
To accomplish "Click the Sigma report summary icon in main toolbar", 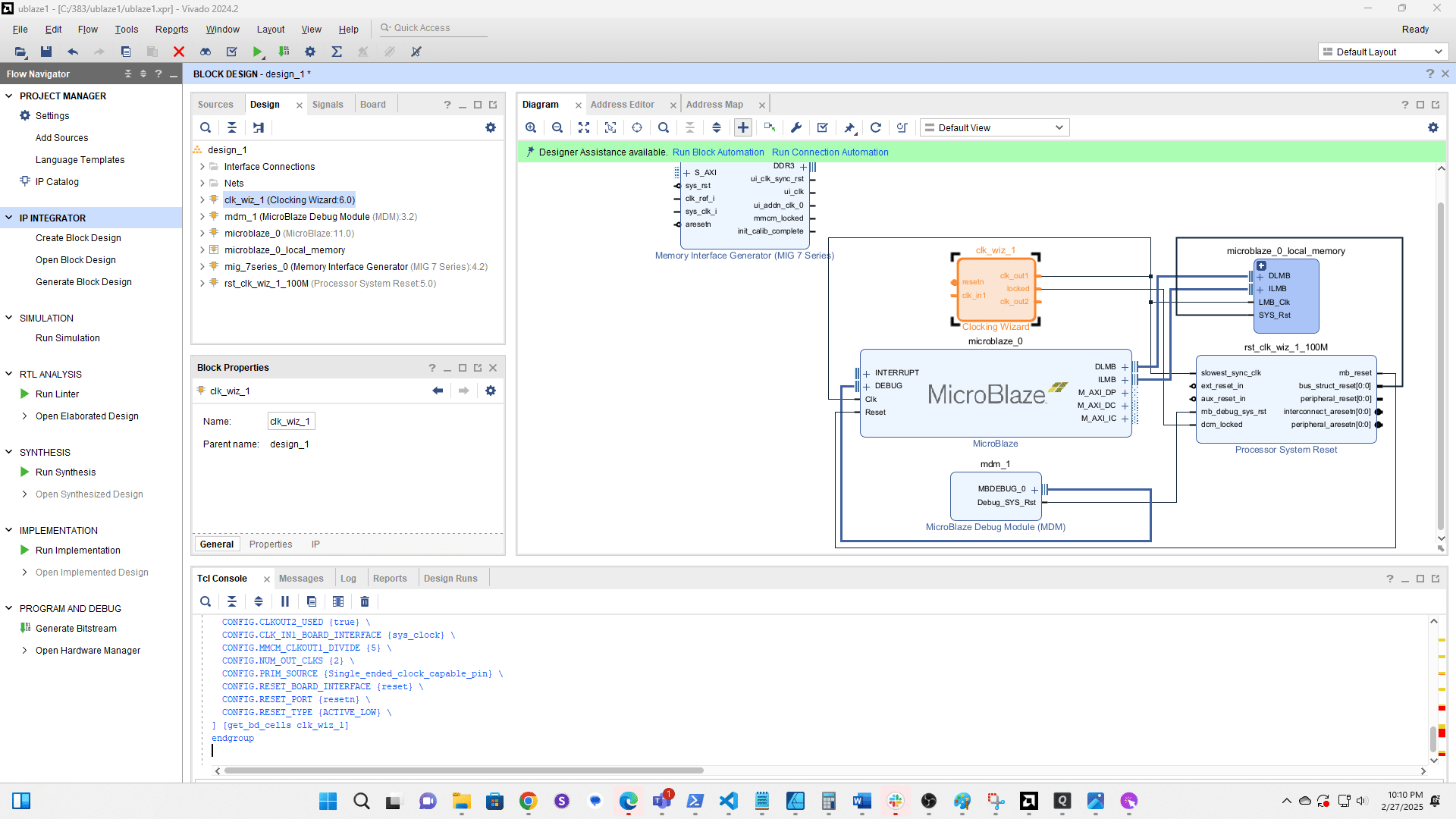I will point(337,52).
